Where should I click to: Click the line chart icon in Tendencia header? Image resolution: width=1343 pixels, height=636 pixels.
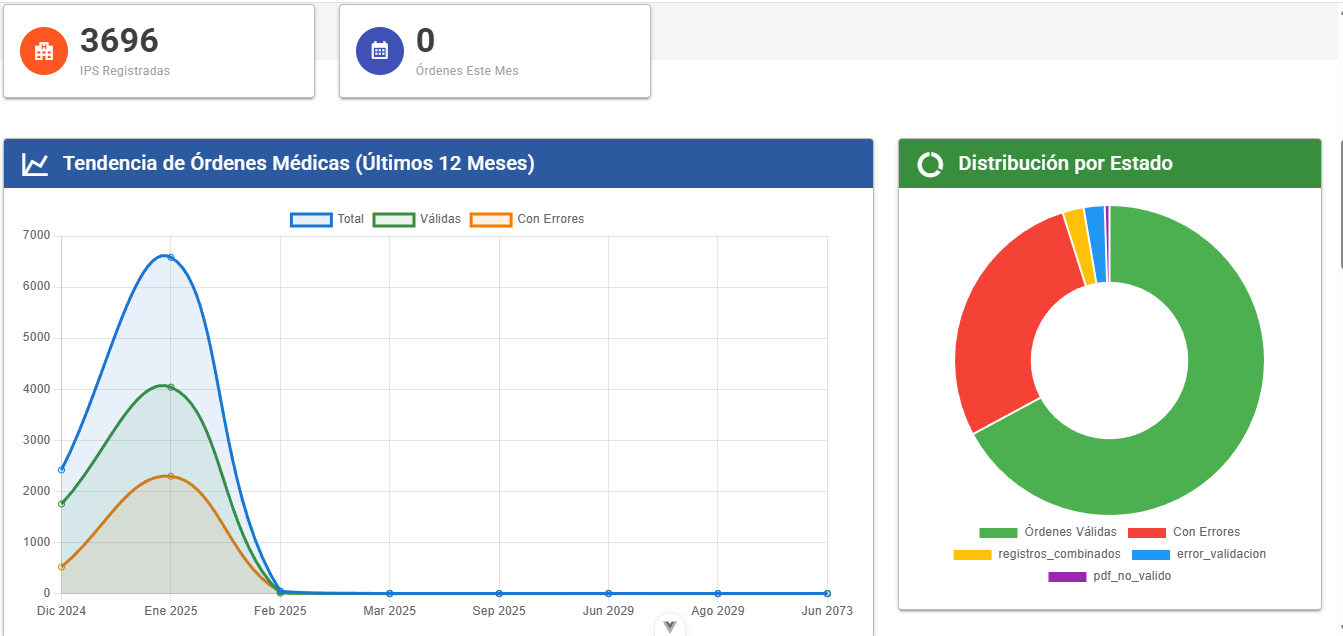pos(36,164)
